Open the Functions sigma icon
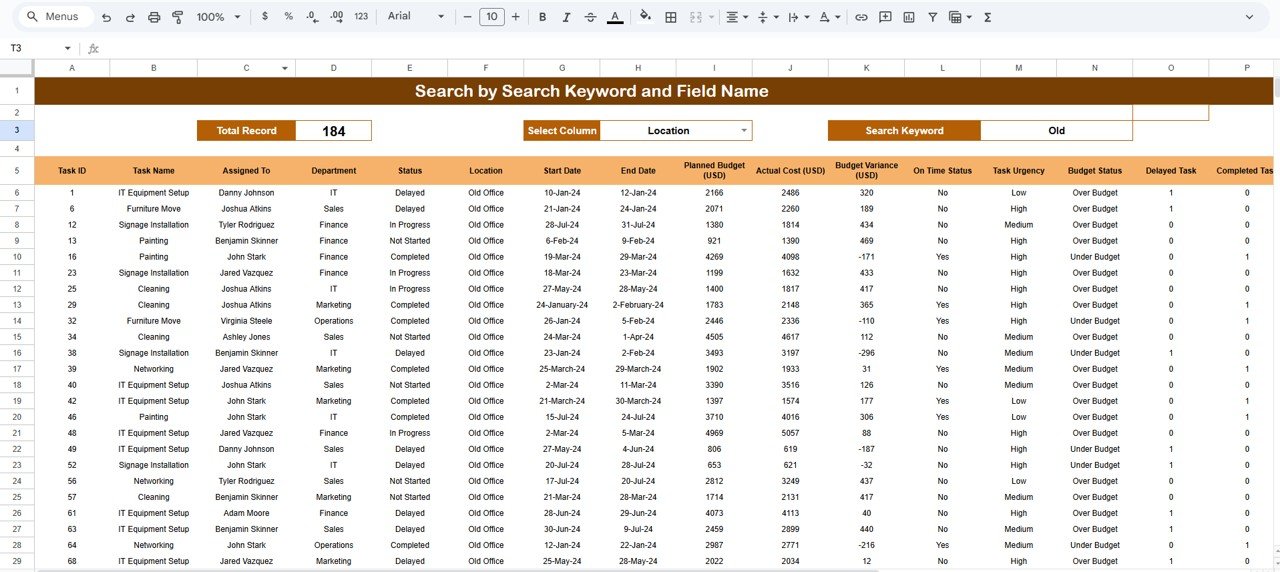Image resolution: width=1280 pixels, height=572 pixels. tap(988, 17)
